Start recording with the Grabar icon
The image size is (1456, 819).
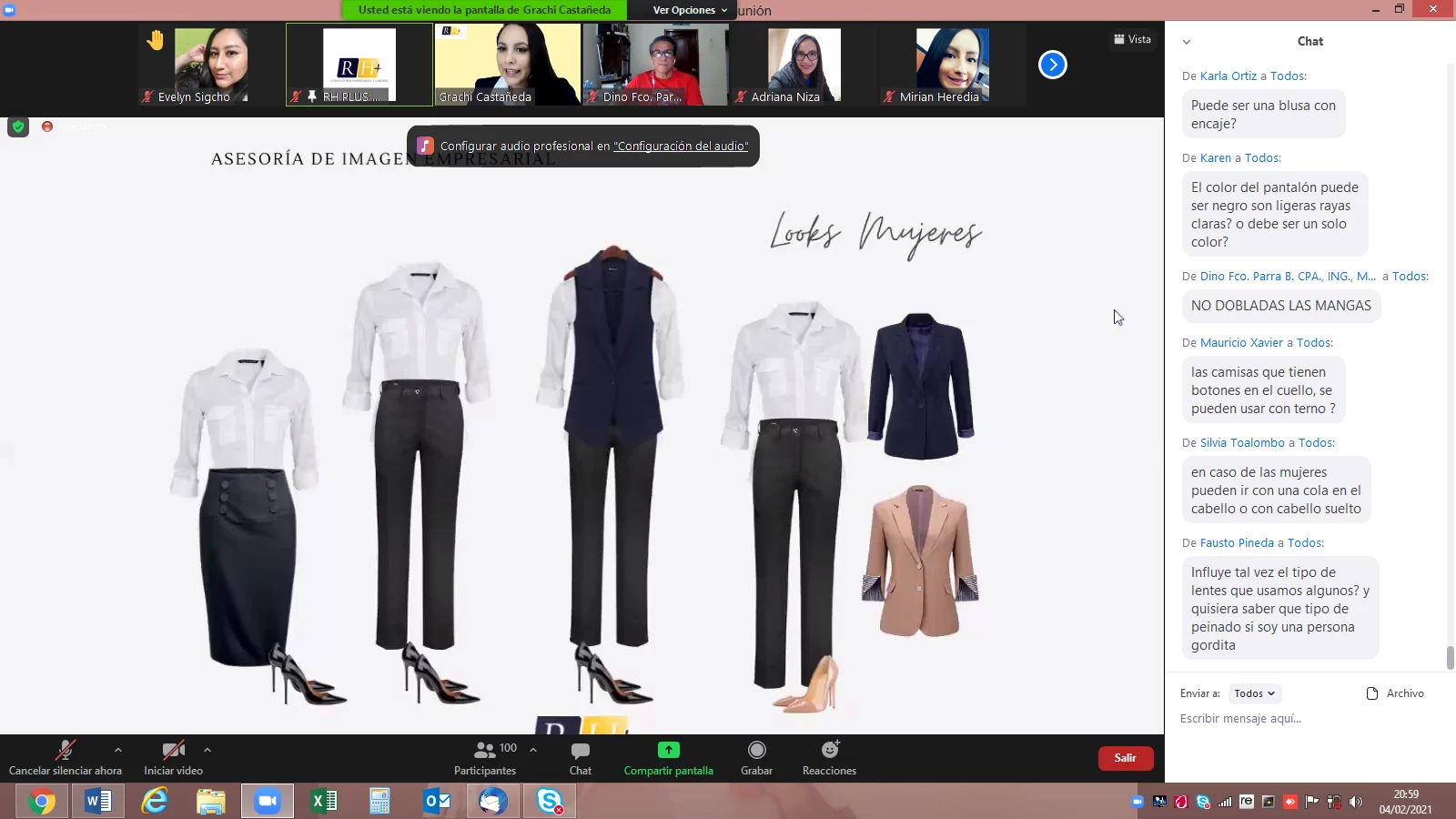(x=756, y=750)
